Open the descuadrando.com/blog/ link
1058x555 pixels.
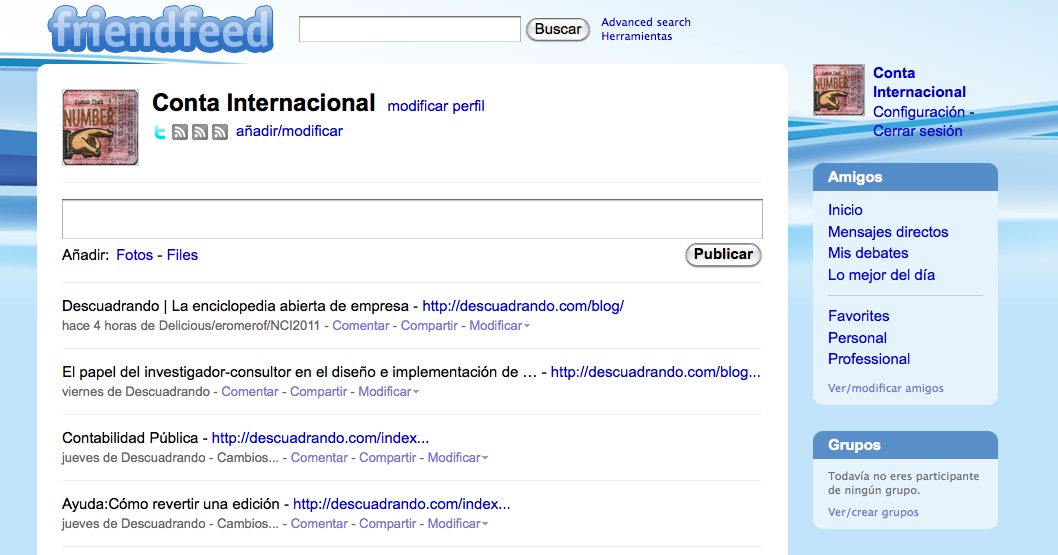[523, 306]
